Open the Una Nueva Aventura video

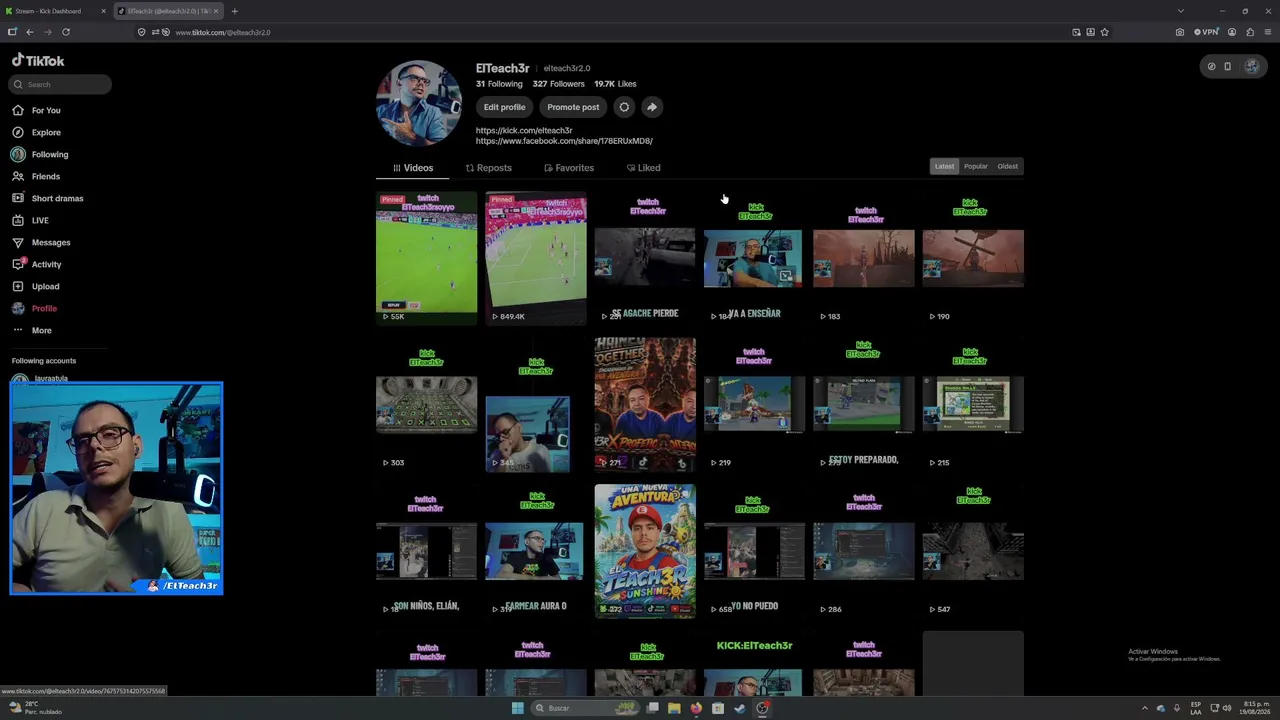645,551
